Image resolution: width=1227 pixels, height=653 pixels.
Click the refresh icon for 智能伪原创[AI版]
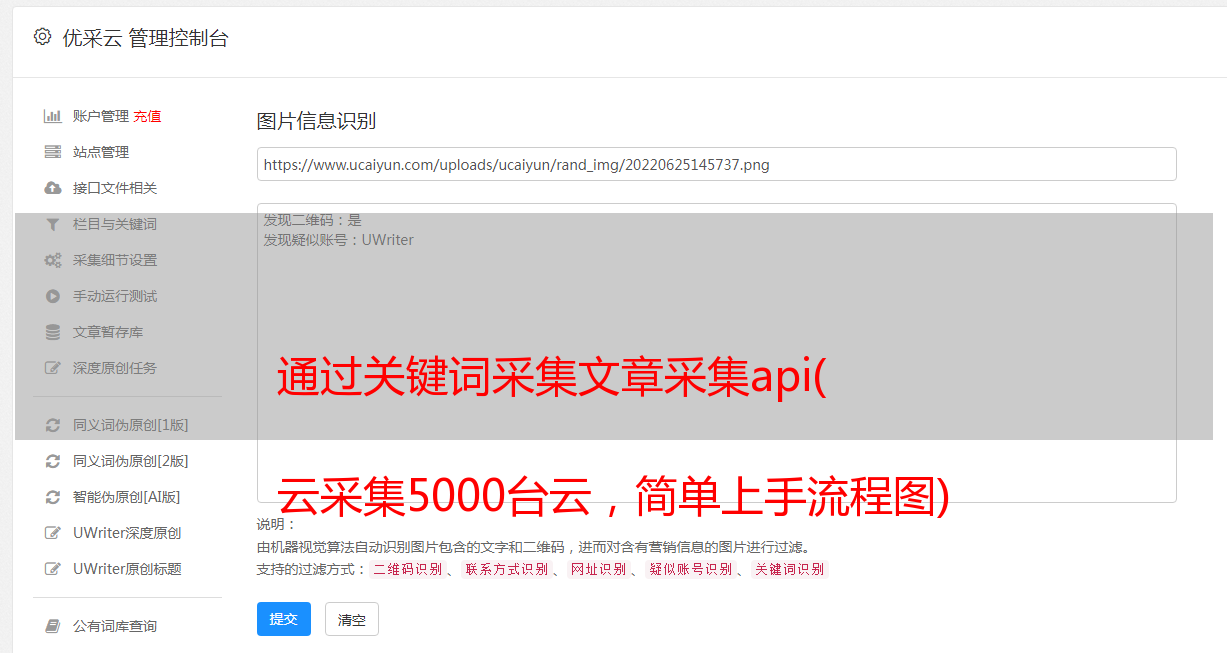pos(53,497)
